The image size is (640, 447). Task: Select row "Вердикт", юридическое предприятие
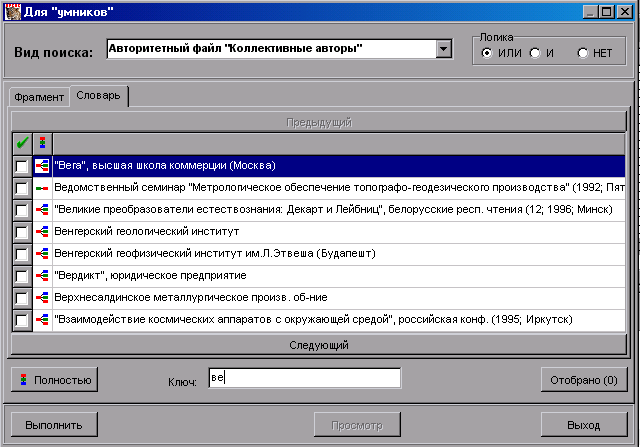pyautogui.click(x=339, y=276)
